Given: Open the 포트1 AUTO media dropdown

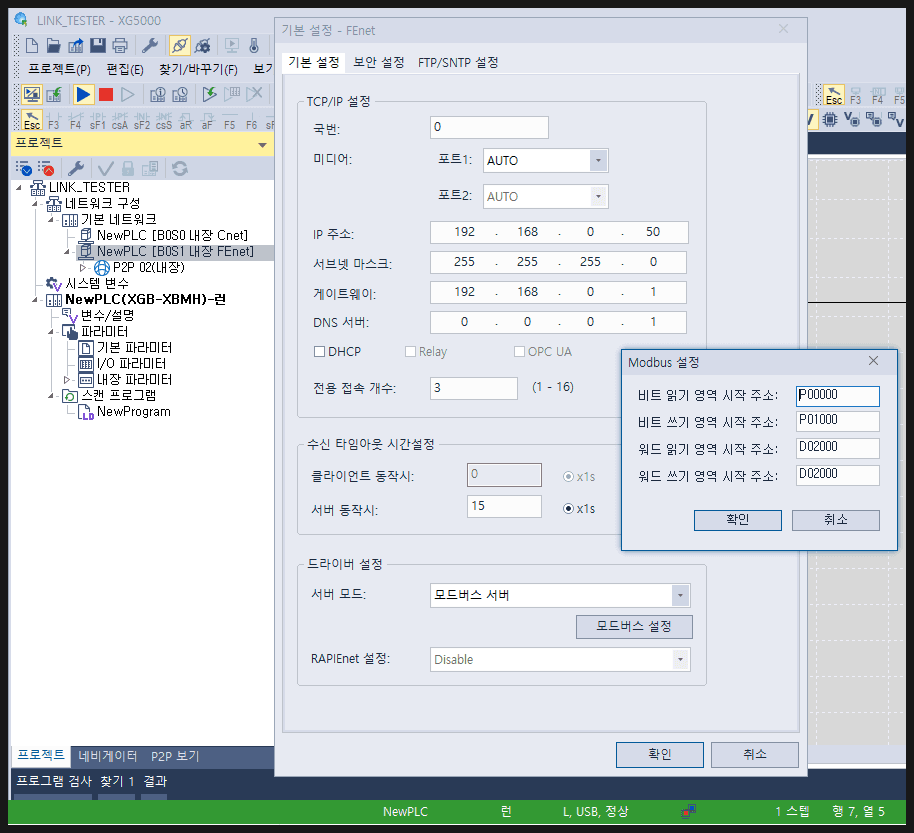Looking at the screenshot, I should [x=598, y=160].
